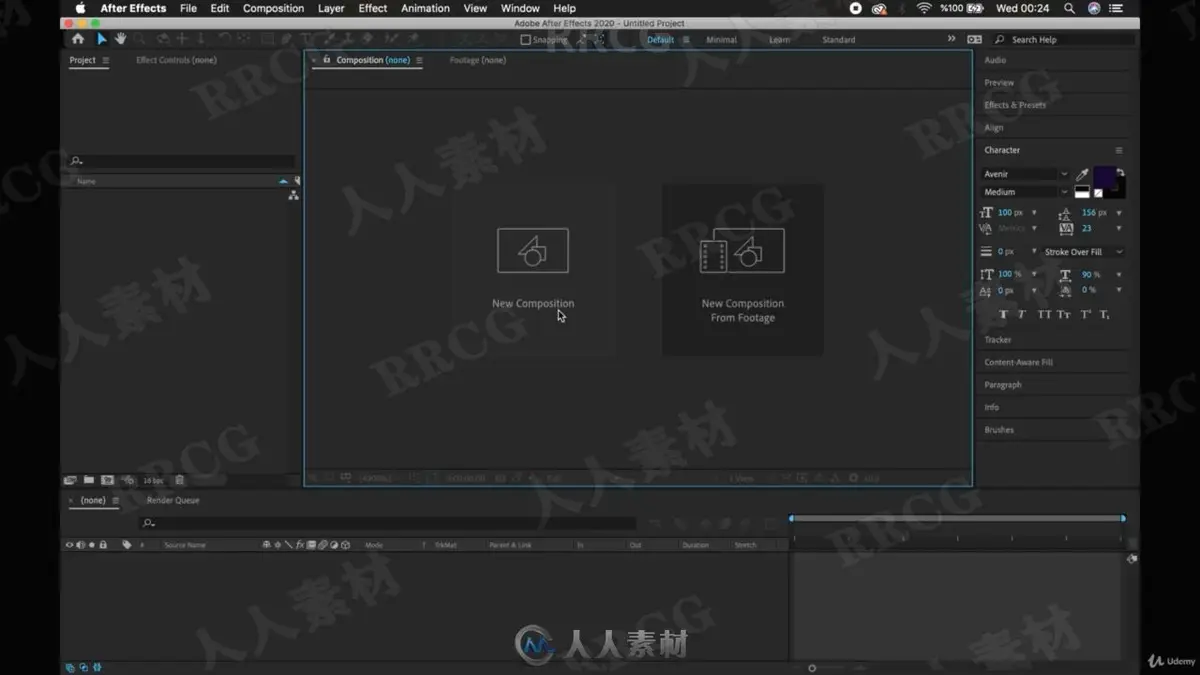1200x675 pixels.
Task: Open the Medium font style dropdown
Action: 1025,192
